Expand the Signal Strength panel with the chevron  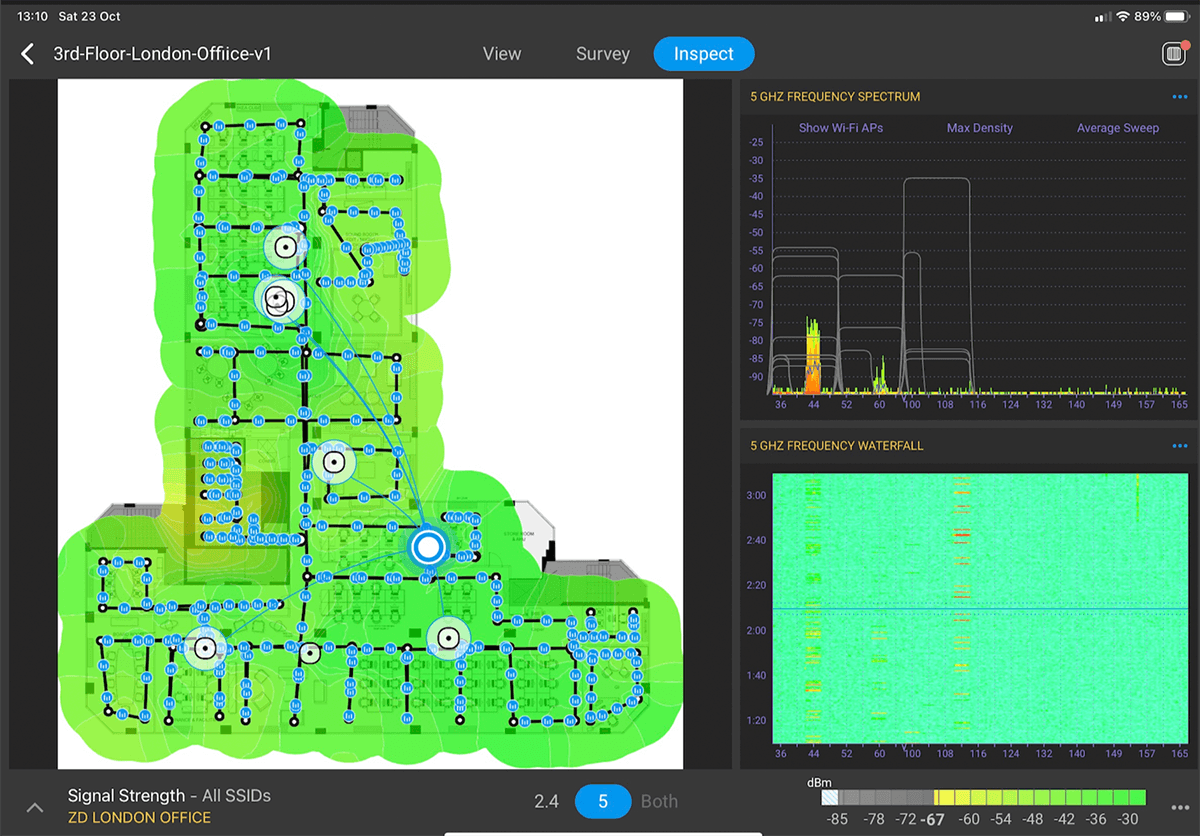(34, 807)
